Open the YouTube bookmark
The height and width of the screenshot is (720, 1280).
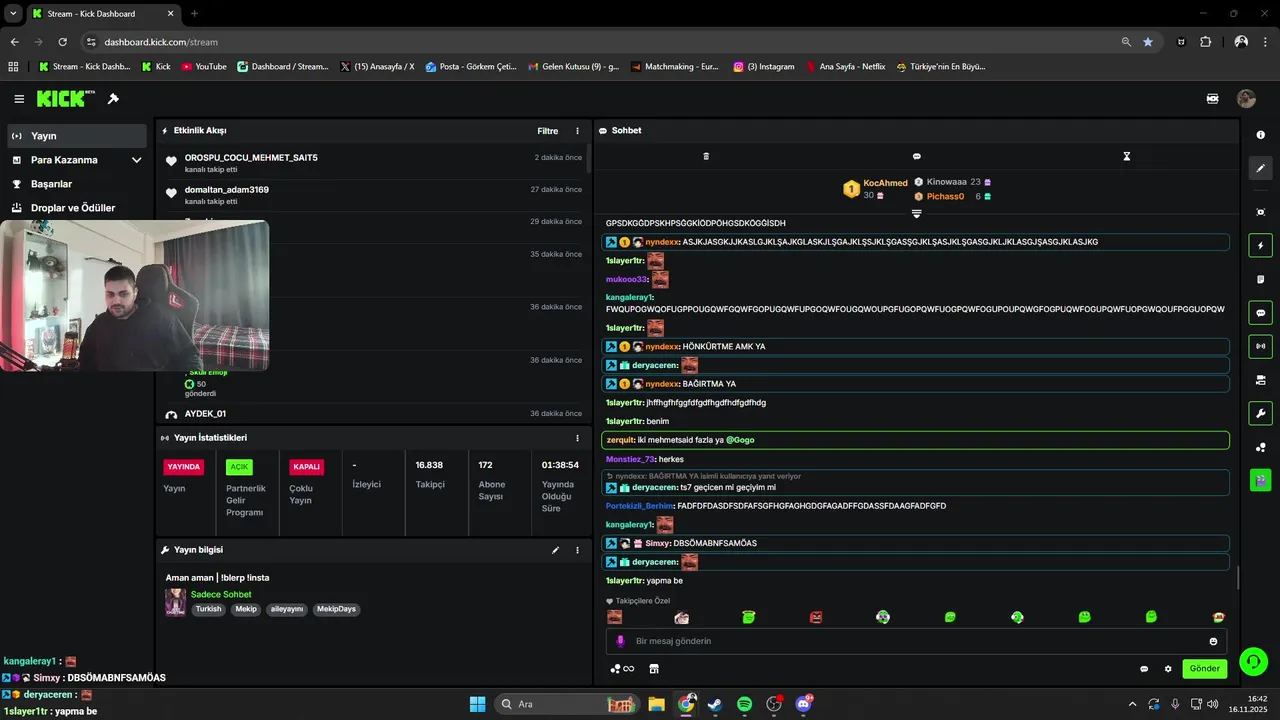pyautogui.click(x=204, y=67)
